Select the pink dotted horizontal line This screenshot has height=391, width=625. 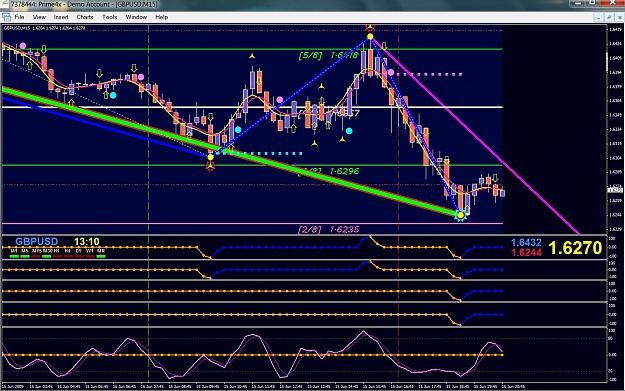pos(429,74)
